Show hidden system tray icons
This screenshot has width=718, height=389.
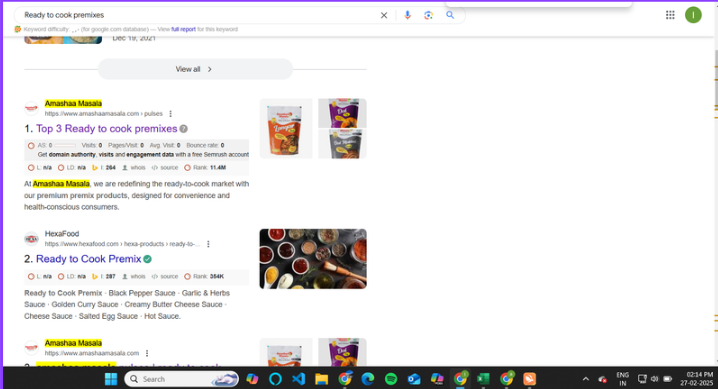coord(586,379)
